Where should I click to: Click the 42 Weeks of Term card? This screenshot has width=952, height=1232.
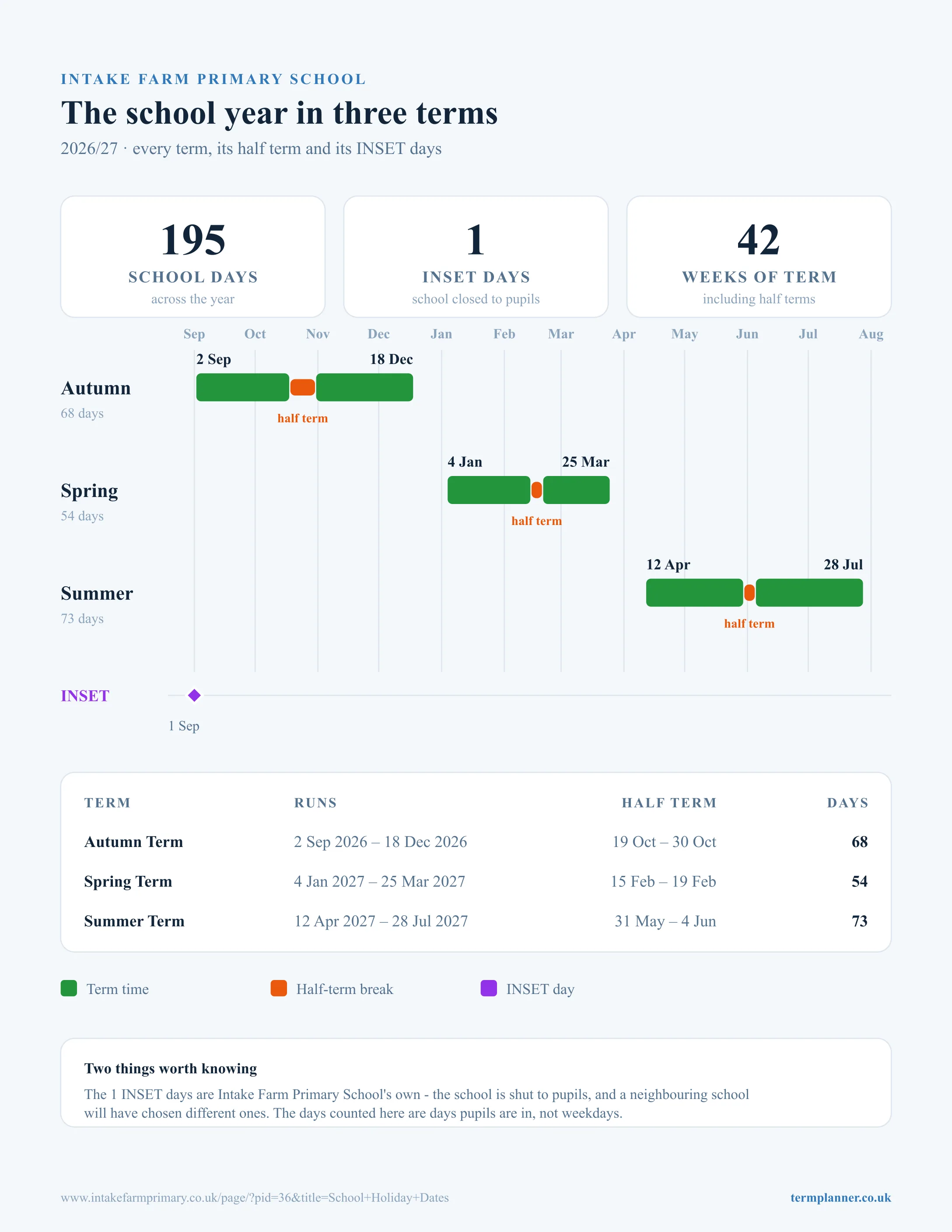click(x=759, y=257)
